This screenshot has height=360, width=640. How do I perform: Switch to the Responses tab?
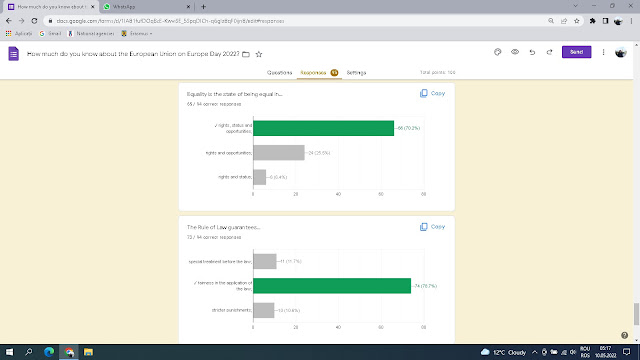(x=319, y=73)
